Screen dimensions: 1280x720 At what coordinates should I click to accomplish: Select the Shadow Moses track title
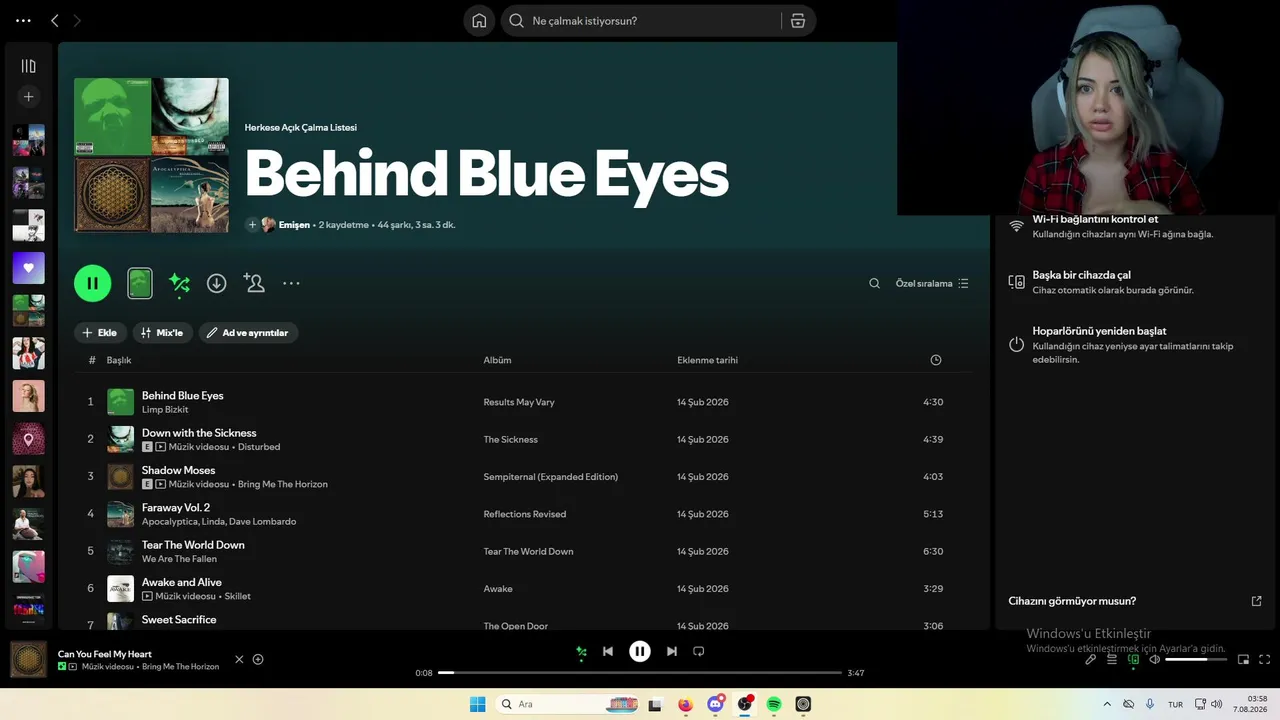tap(178, 470)
